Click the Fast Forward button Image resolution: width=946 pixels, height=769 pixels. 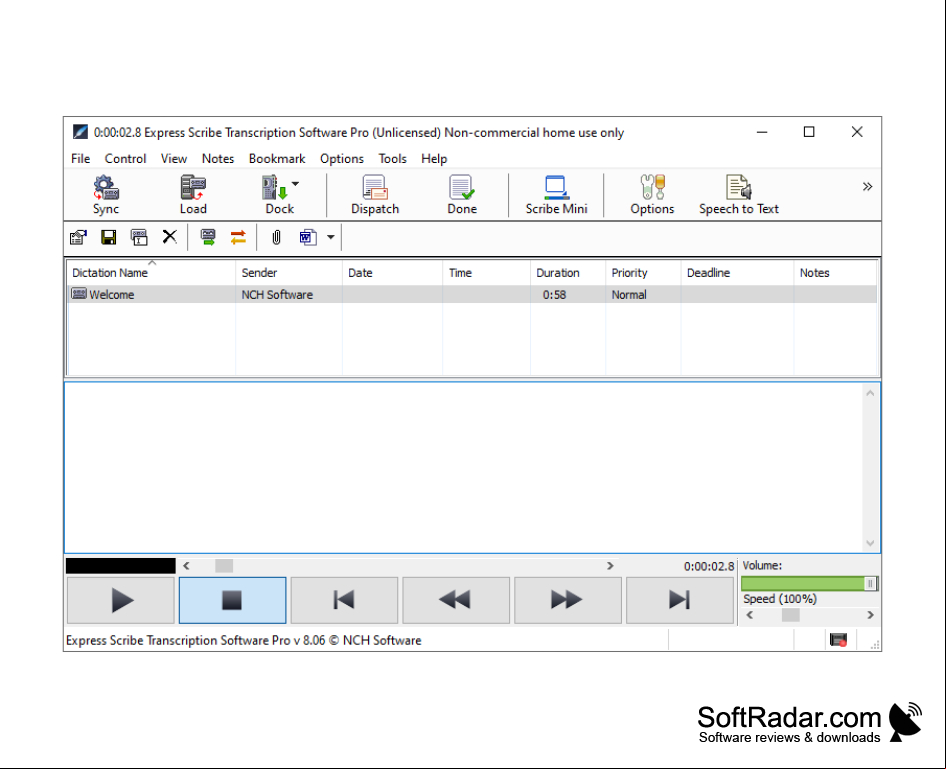(x=567, y=600)
